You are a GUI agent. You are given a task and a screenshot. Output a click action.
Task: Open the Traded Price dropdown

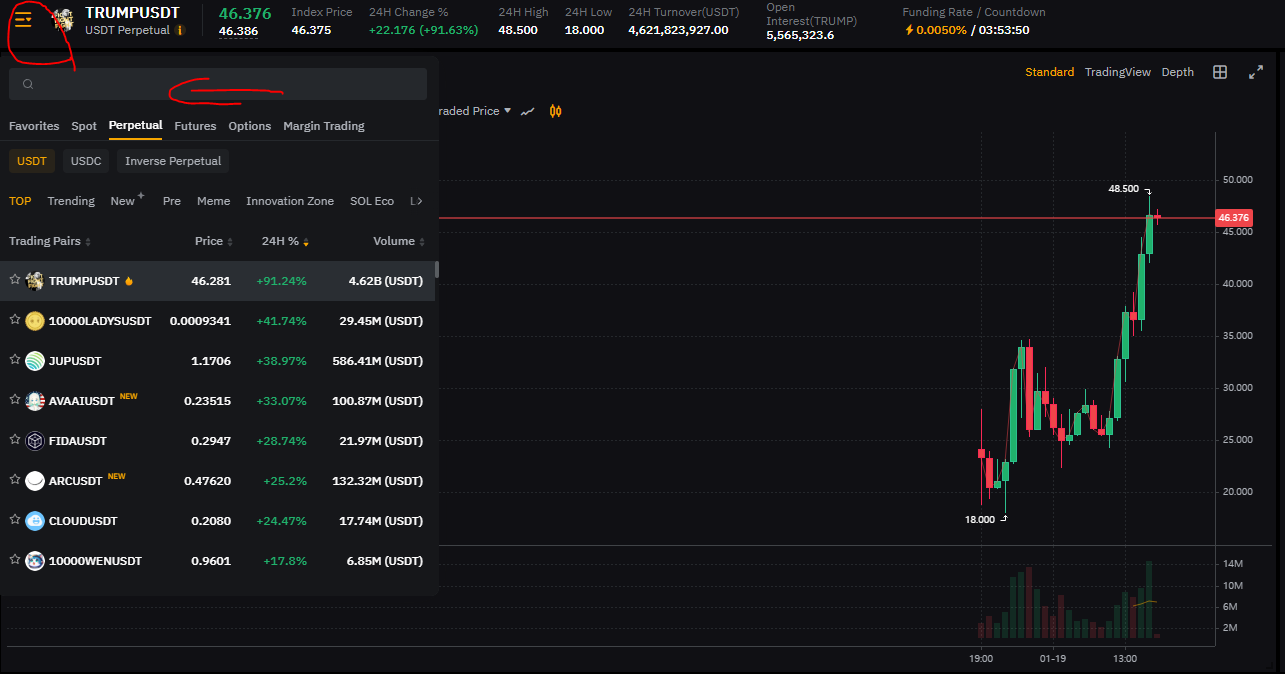475,111
